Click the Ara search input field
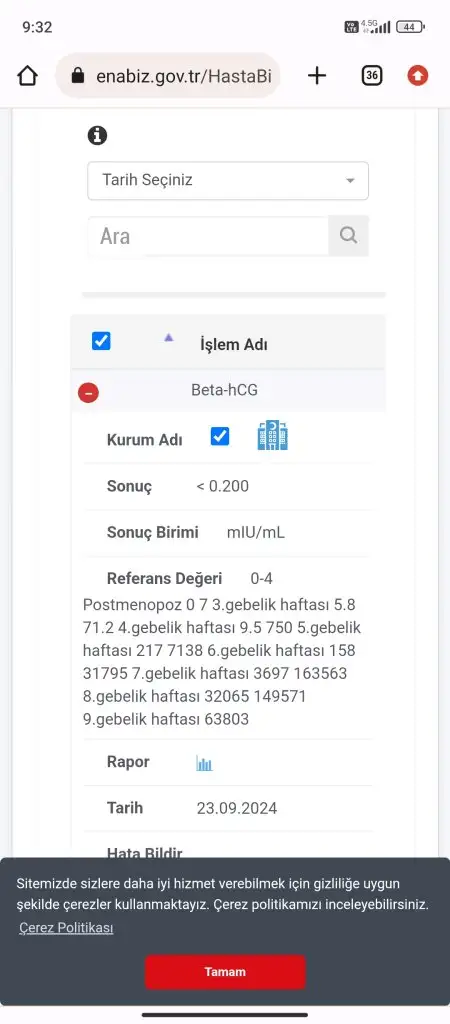This screenshot has height=1024, width=450. (208, 236)
